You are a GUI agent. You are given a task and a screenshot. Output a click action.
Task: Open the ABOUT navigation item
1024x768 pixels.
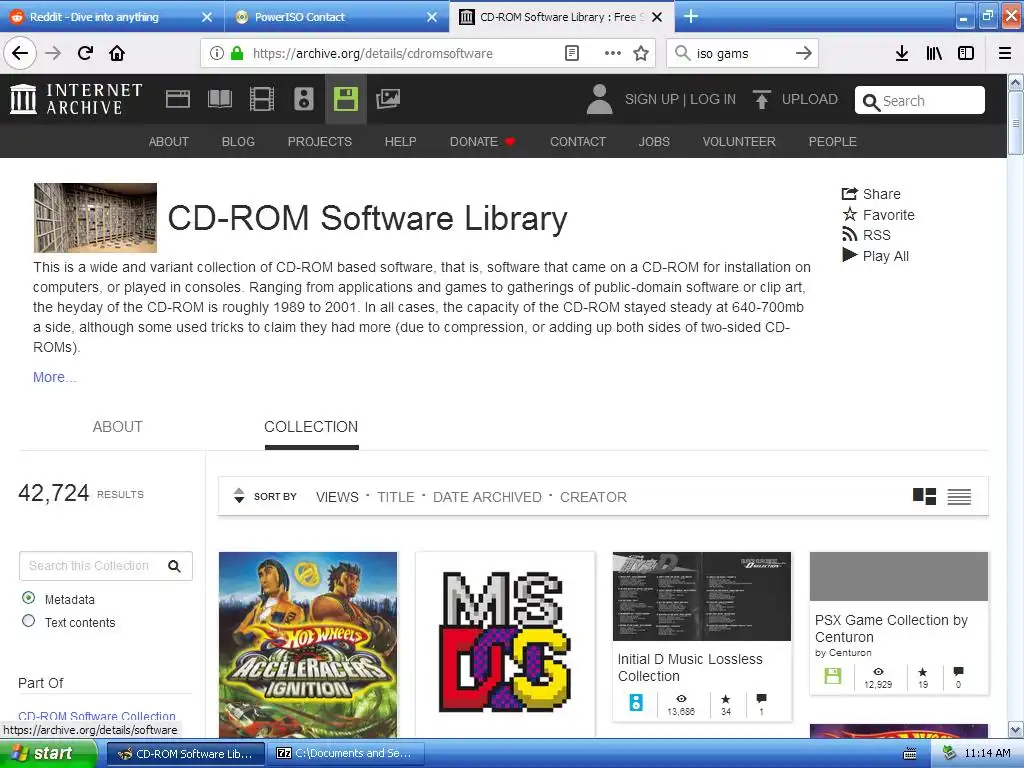tap(168, 142)
